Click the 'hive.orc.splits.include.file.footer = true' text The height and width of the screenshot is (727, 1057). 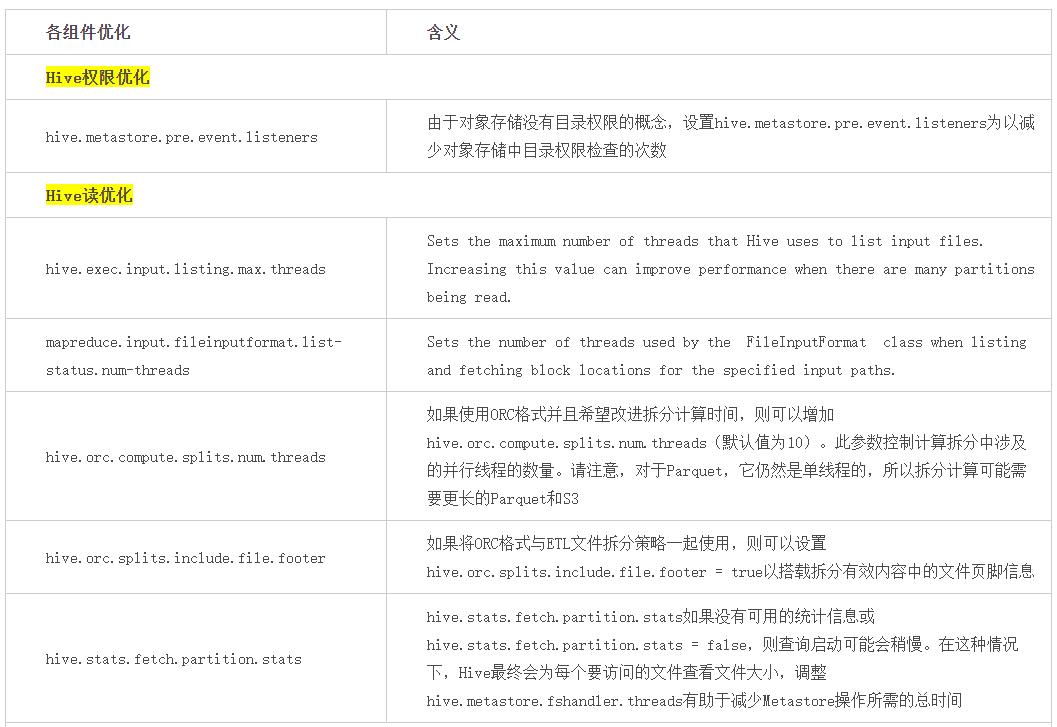[x=594, y=572]
